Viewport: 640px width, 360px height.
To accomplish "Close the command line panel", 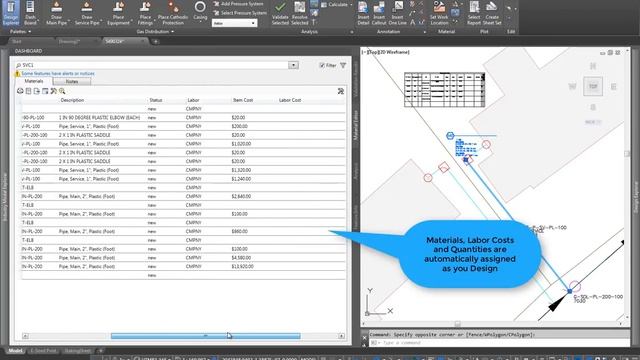I will pyautogui.click(x=364, y=338).
